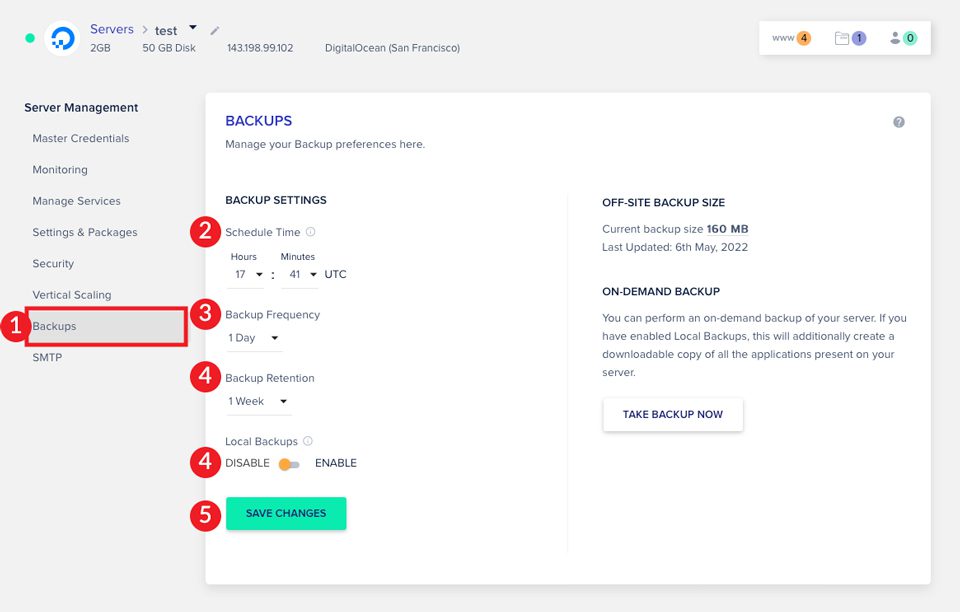The image size is (960, 612).
Task: Click the TAKE BACKUP NOW button
Action: (673, 414)
